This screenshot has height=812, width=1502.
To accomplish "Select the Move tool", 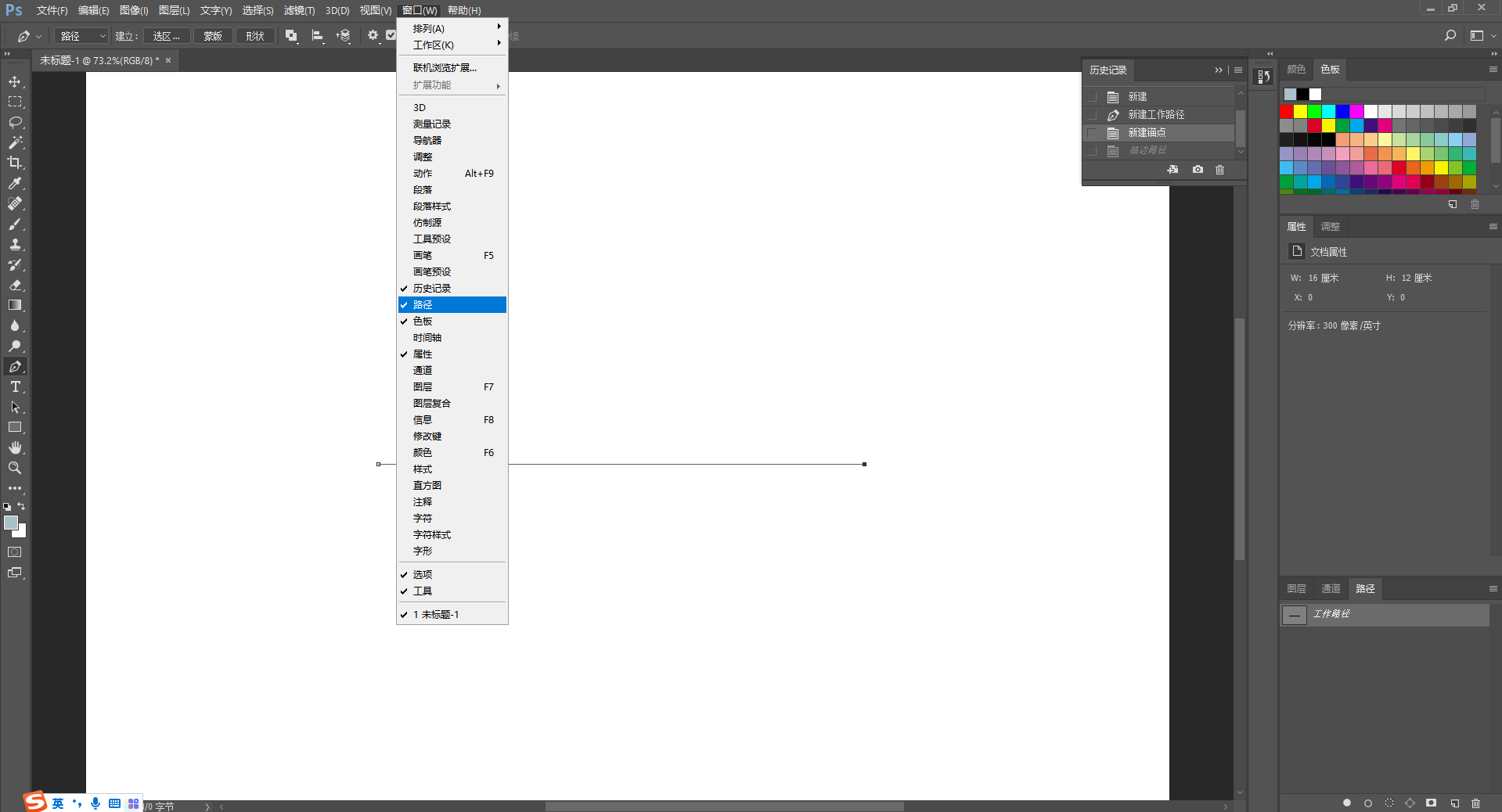I will (x=15, y=81).
